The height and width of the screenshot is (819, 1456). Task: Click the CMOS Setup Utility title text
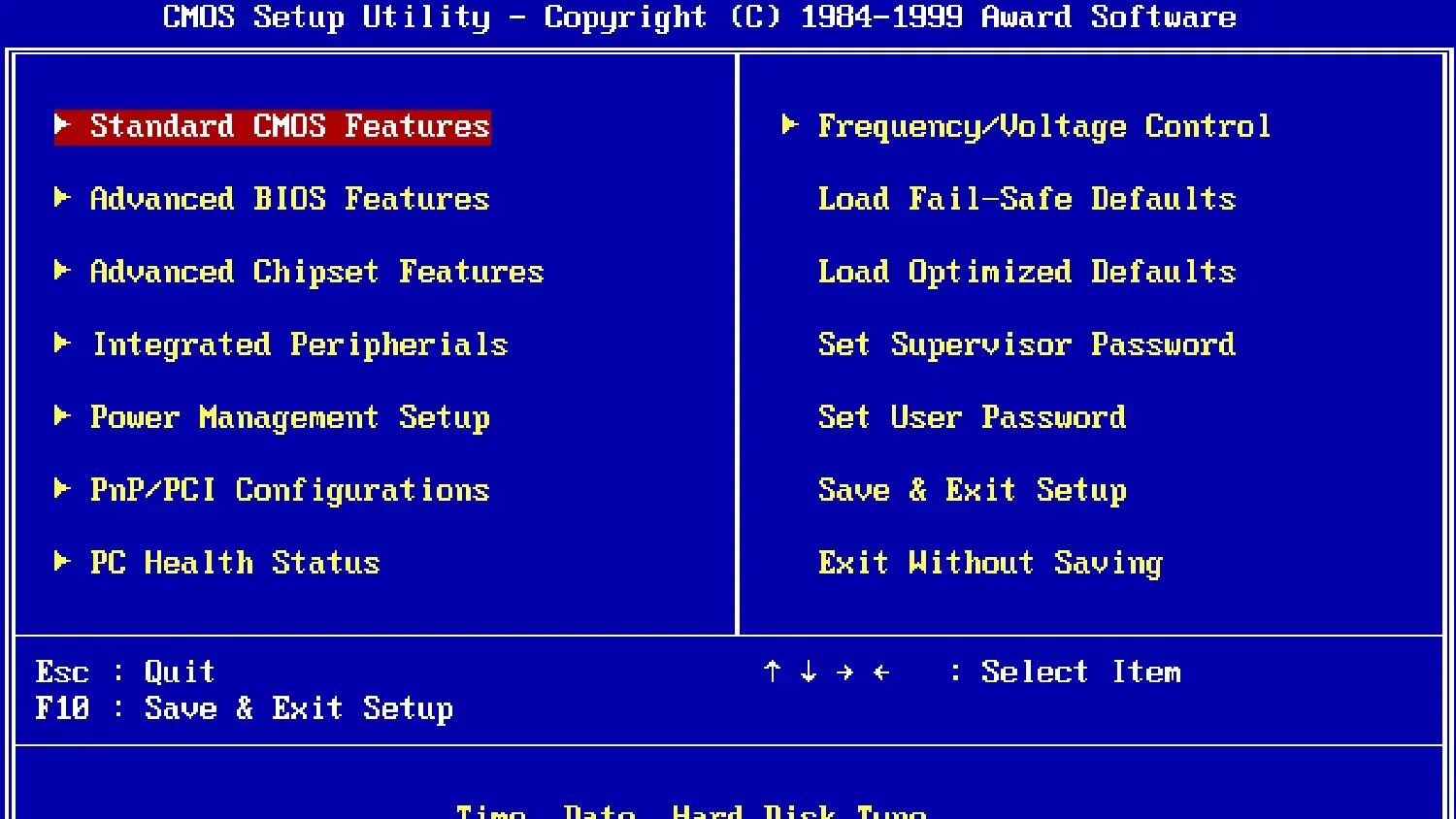click(700, 16)
